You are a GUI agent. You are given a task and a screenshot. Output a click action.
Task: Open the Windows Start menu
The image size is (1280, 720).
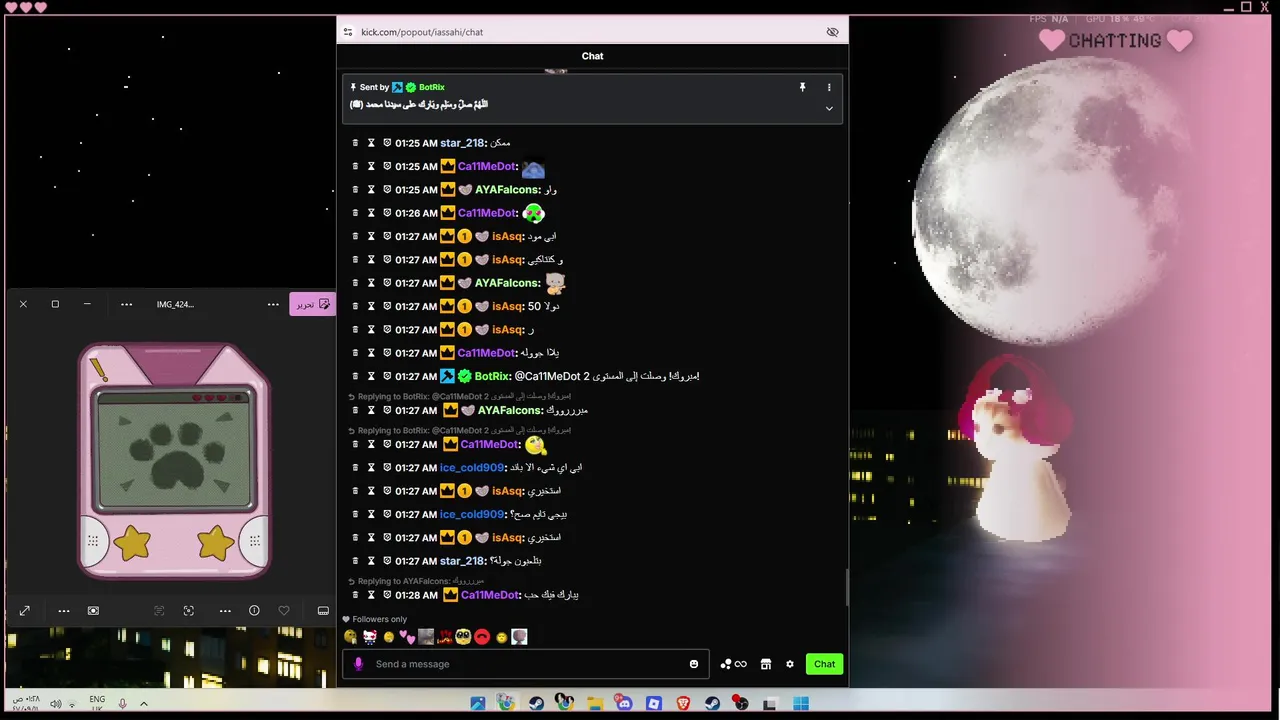pos(801,703)
